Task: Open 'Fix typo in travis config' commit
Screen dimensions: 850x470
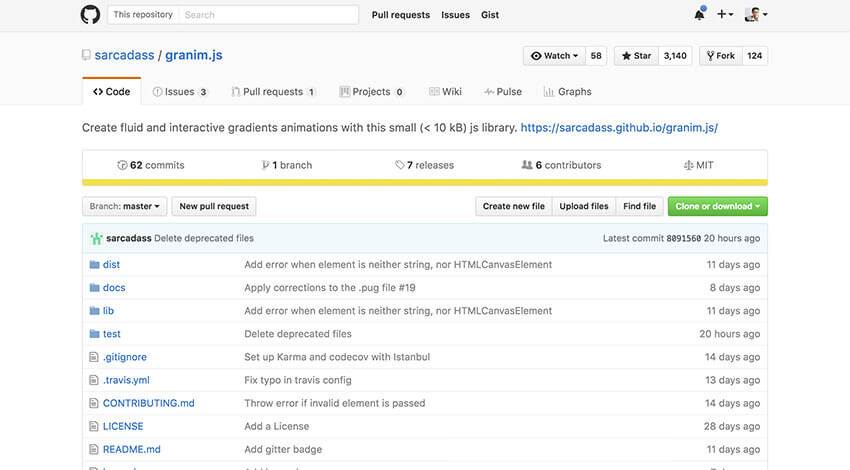Action: pyautogui.click(x=298, y=381)
